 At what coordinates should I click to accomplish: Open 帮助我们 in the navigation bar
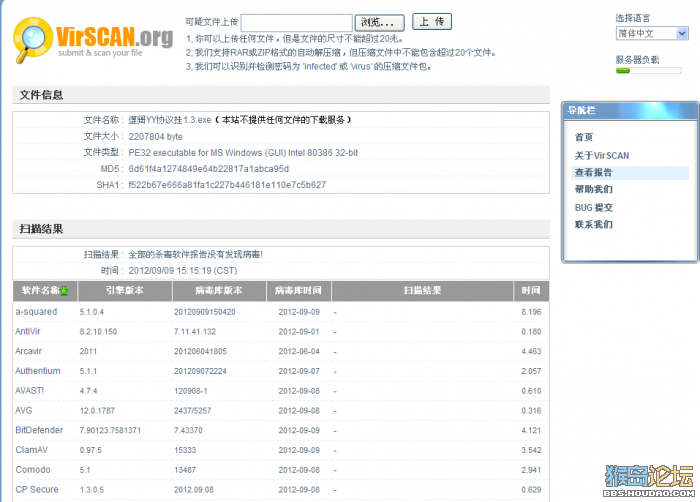tap(593, 189)
